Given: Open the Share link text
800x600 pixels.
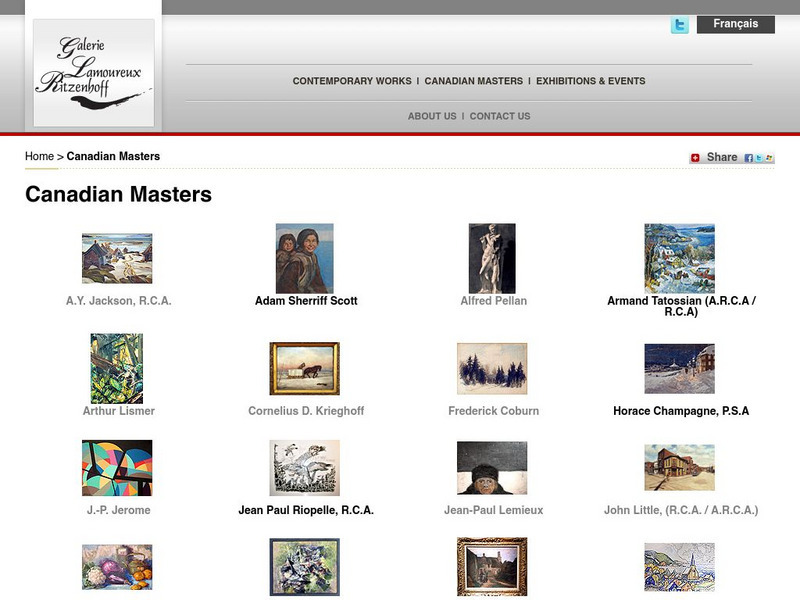Looking at the screenshot, I should 721,157.
